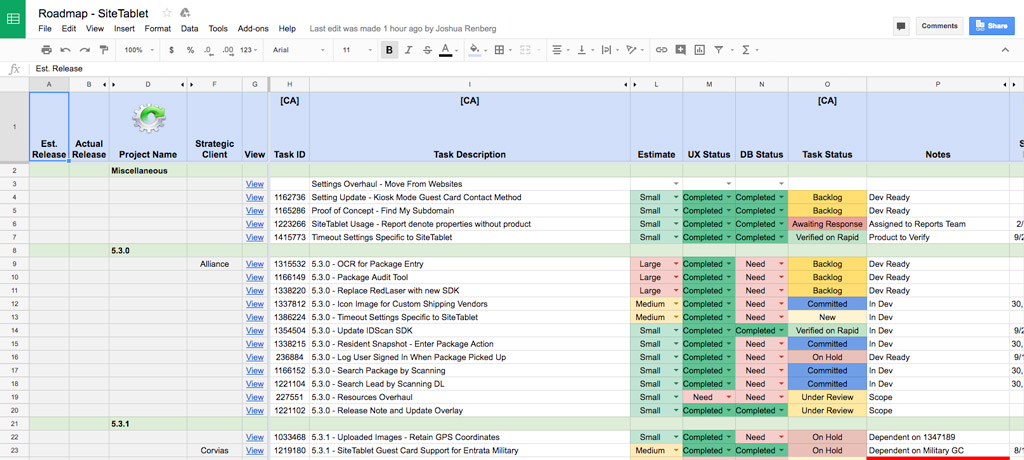Open the zoom 100% dropdown

pos(139,50)
